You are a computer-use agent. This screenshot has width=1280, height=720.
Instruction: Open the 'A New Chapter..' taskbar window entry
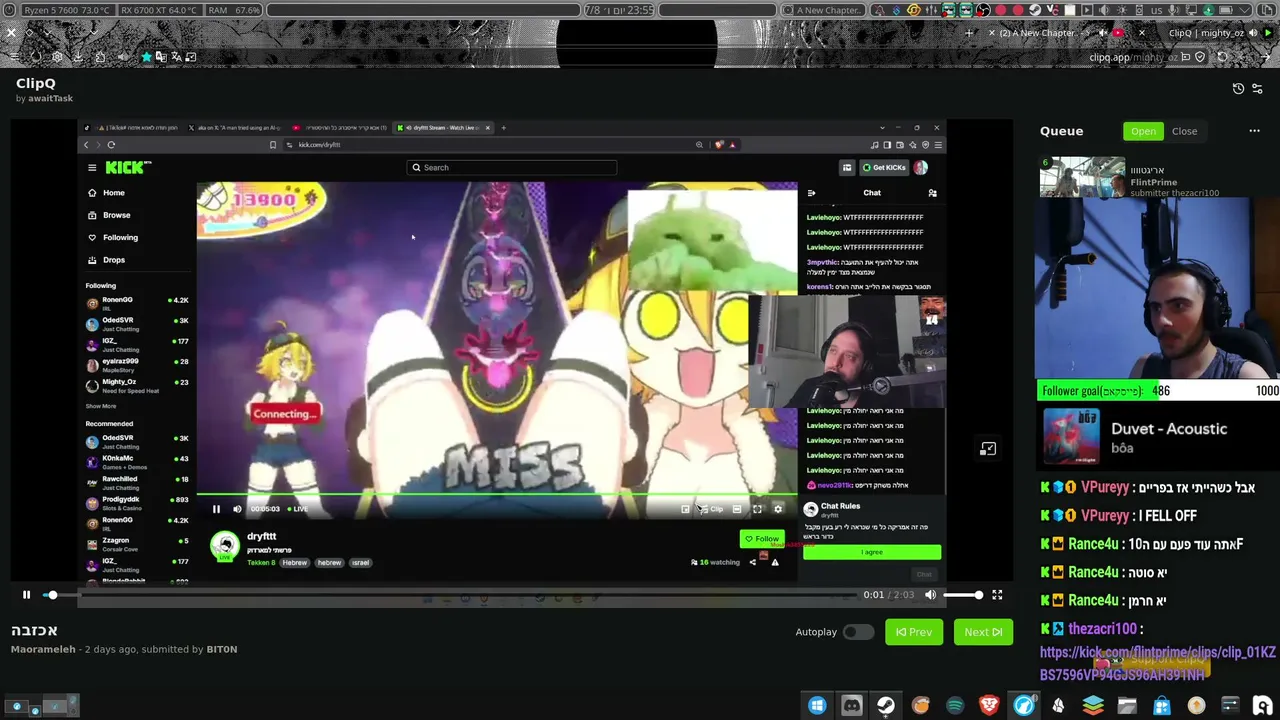point(822,10)
